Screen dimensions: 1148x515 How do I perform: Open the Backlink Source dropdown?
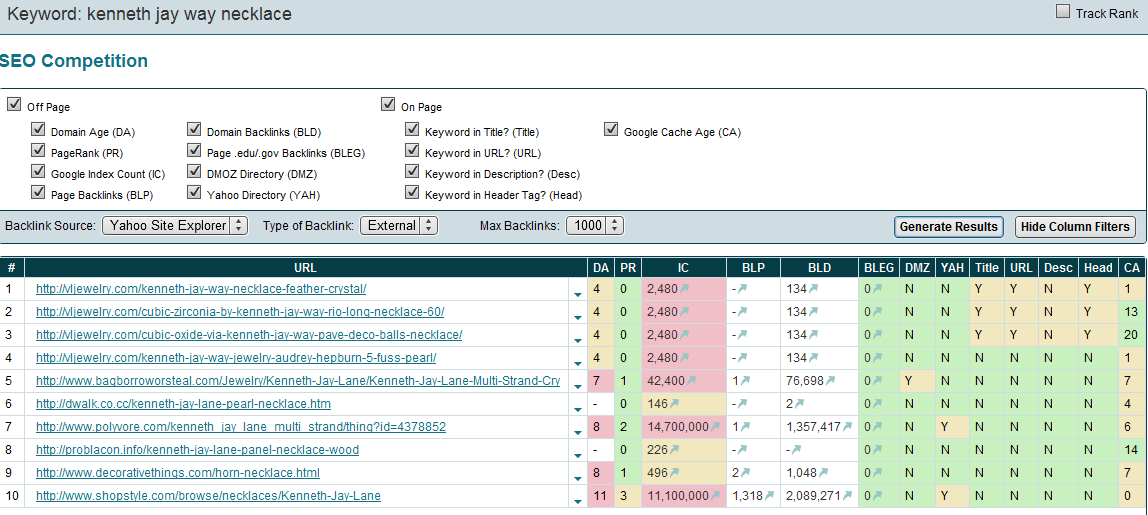pyautogui.click(x=175, y=226)
